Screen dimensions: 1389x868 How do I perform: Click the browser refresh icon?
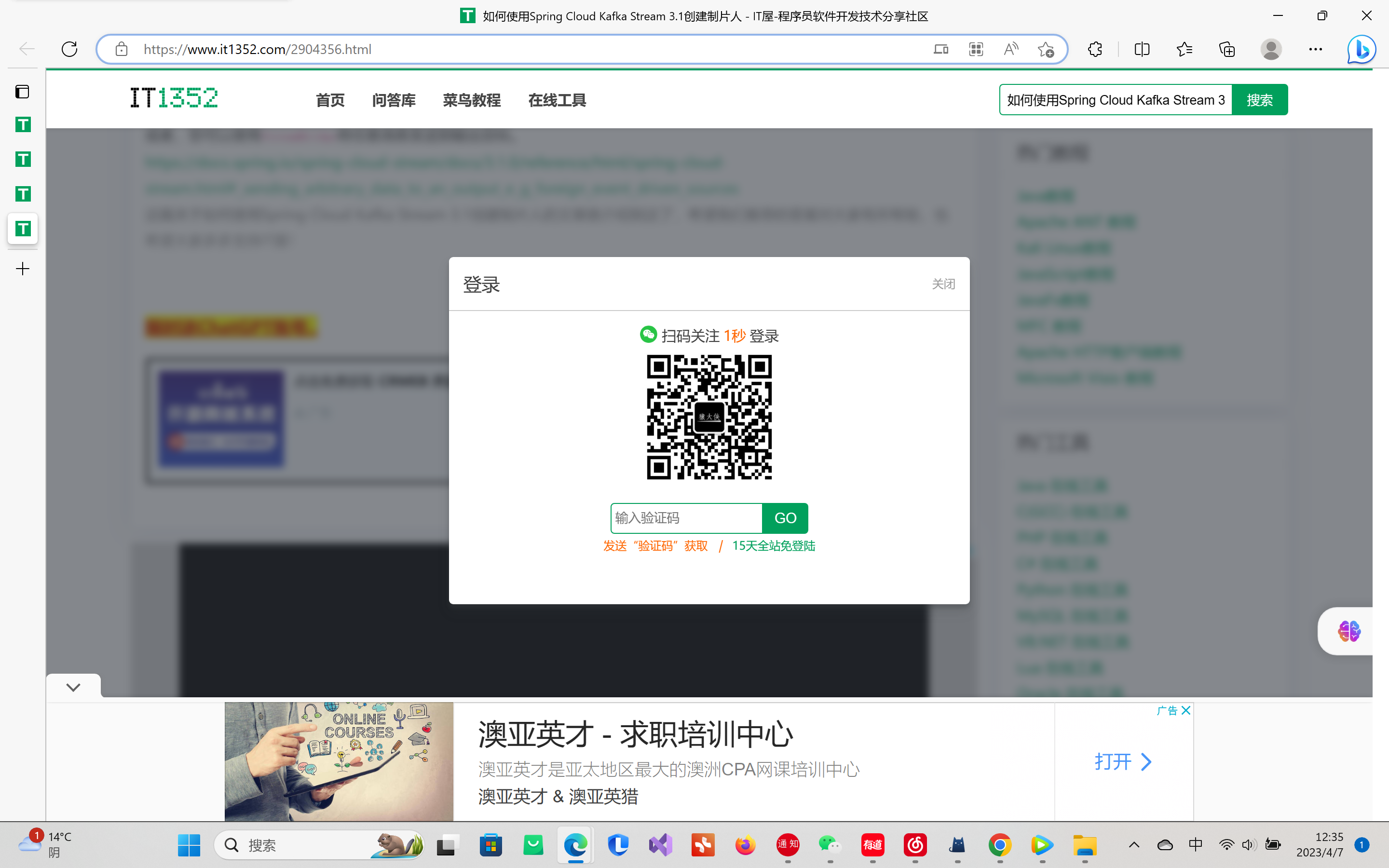coord(69,49)
